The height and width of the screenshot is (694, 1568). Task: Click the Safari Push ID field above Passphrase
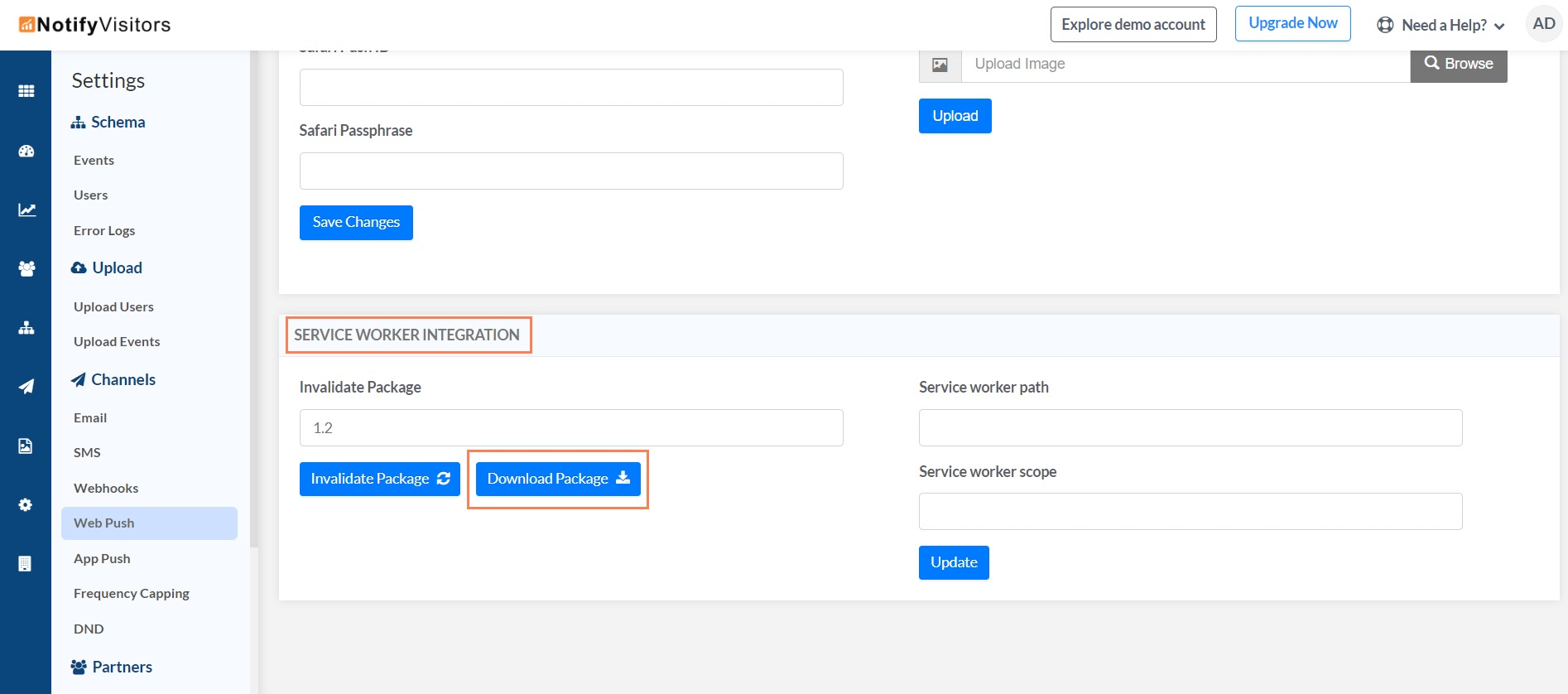(571, 87)
